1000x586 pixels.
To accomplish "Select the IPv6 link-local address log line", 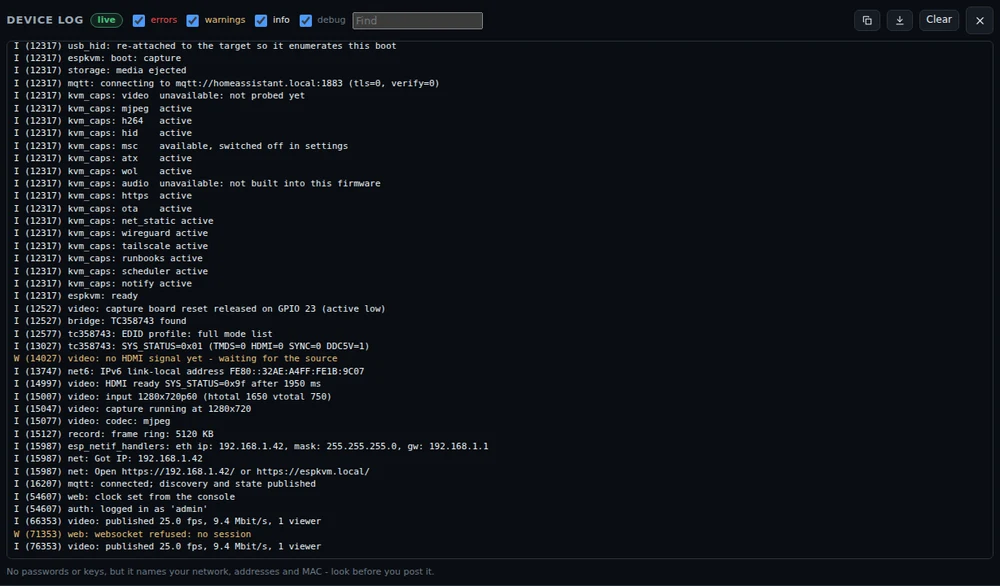I will [189, 371].
